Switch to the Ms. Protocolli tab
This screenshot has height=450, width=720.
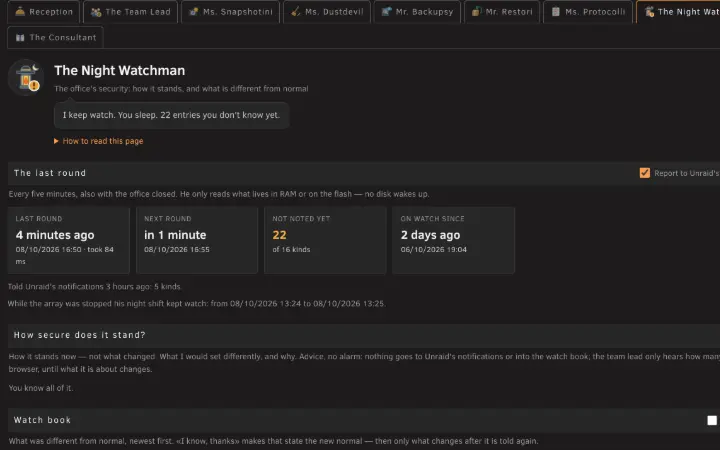pos(588,12)
